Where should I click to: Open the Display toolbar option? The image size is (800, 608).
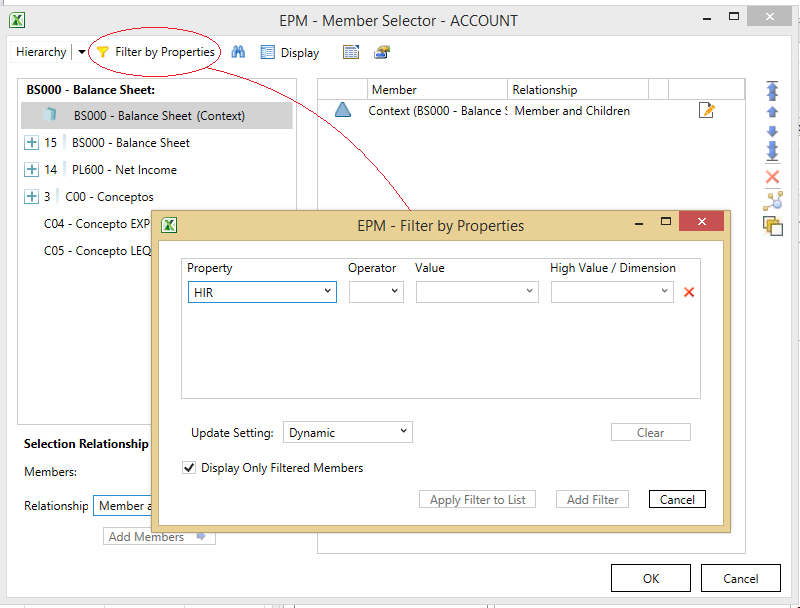pyautogui.click(x=290, y=53)
